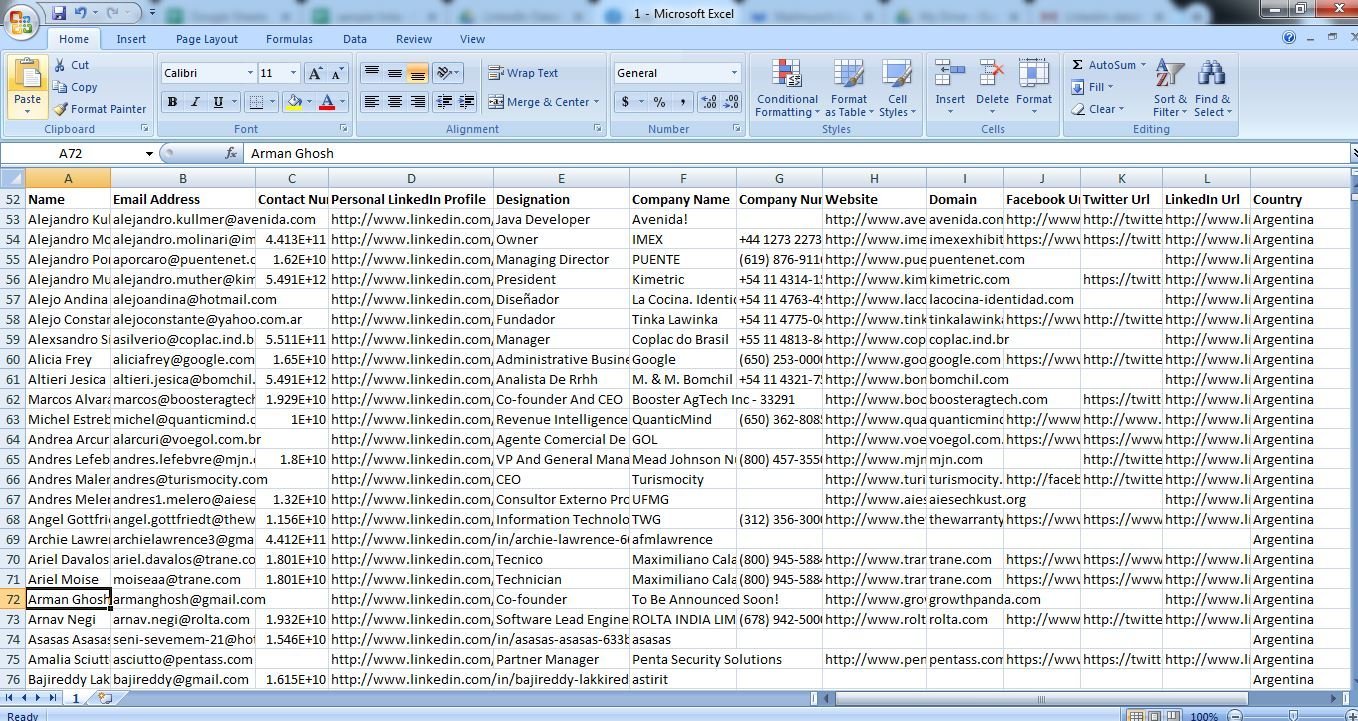Expand the Calibri font name dropdown
Viewport: 1358px width, 721px height.
point(250,73)
